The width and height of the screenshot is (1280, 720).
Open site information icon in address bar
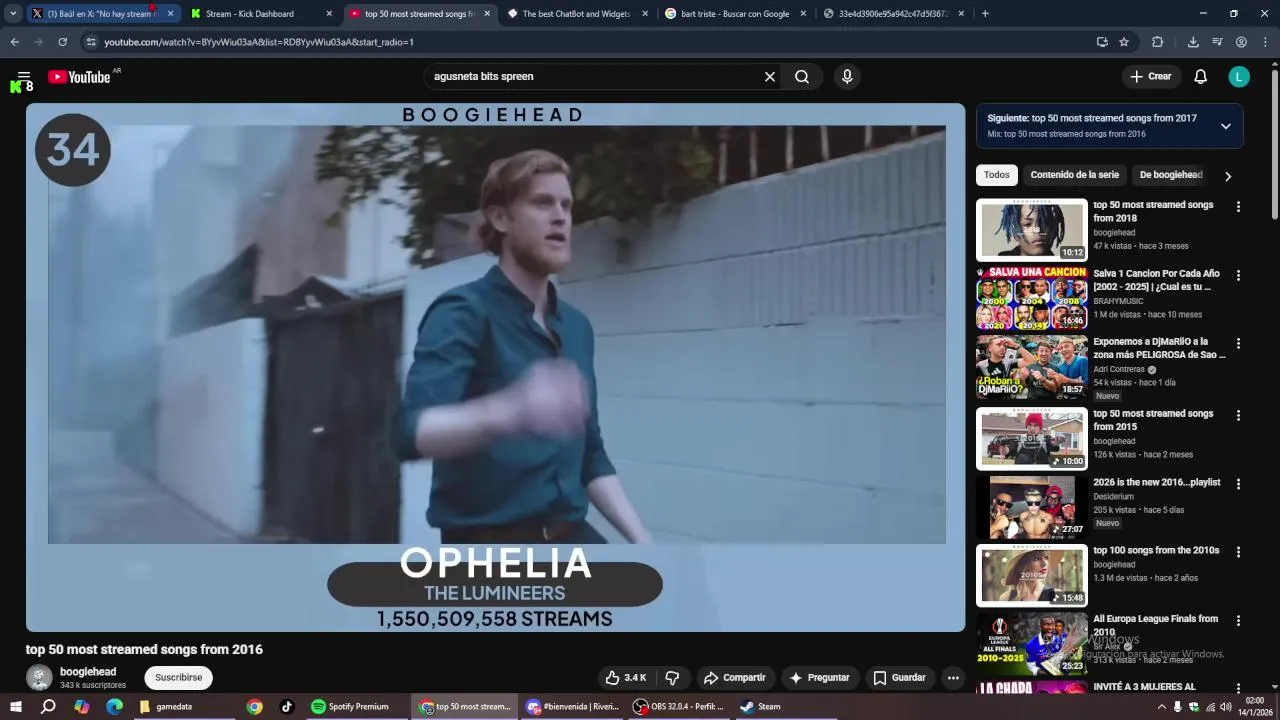click(91, 42)
